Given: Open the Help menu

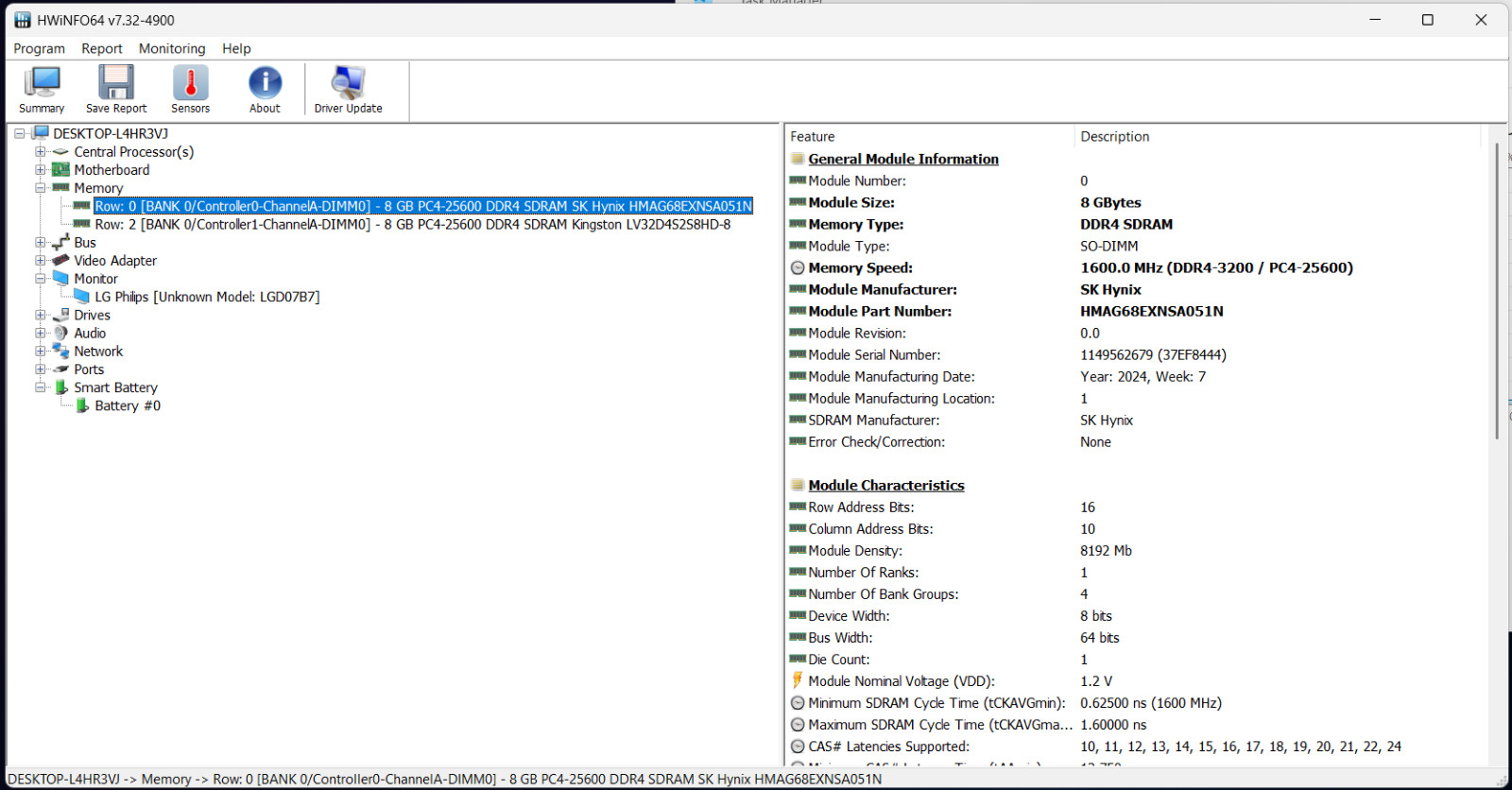Looking at the screenshot, I should pyautogui.click(x=236, y=48).
